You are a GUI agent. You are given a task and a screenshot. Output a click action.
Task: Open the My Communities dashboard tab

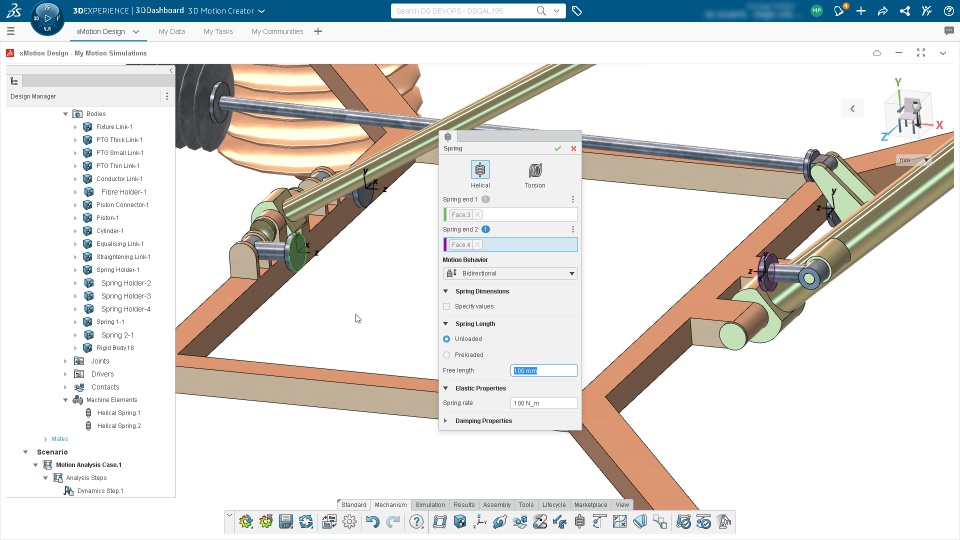click(277, 31)
